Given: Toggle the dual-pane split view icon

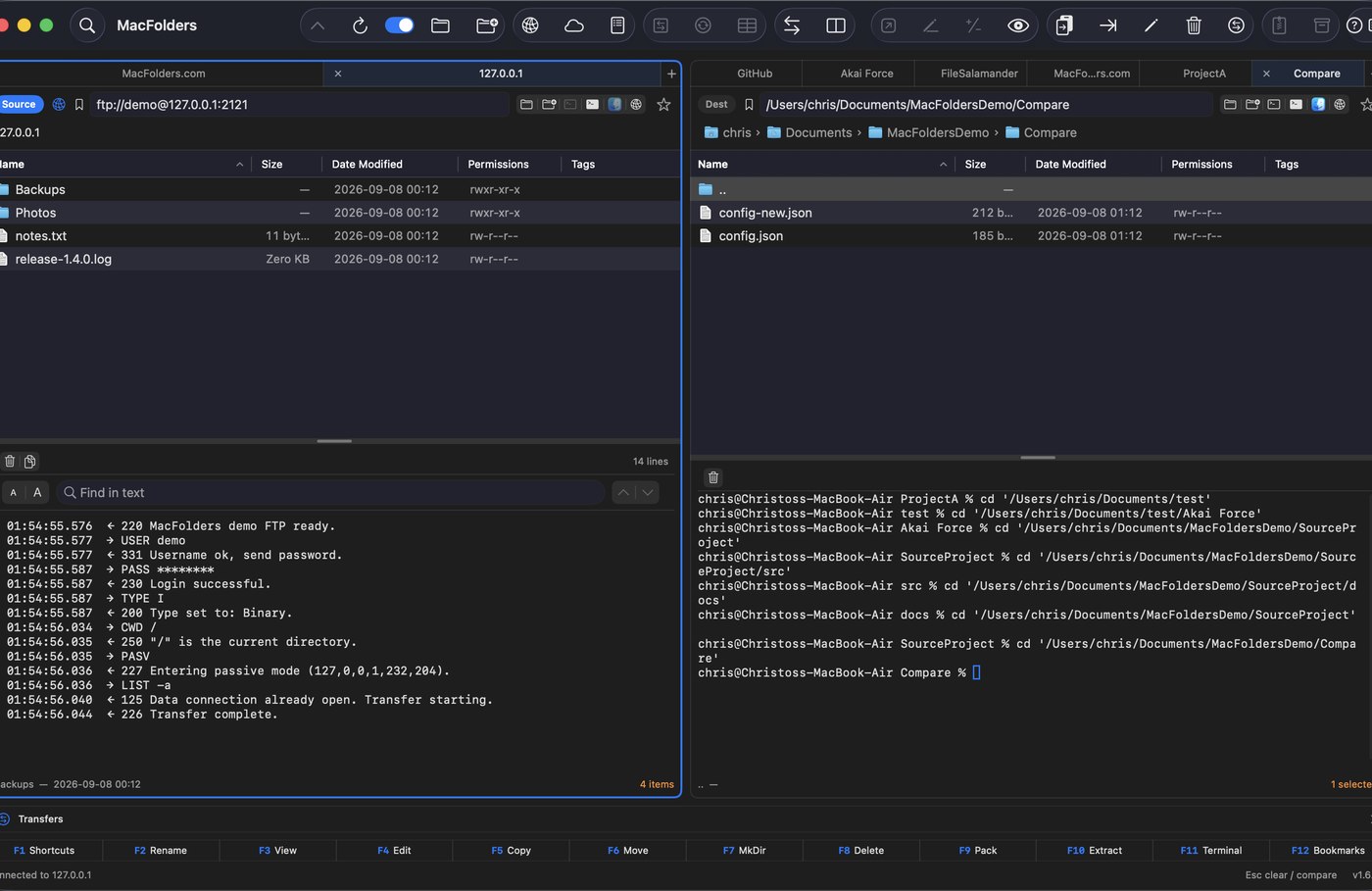Looking at the screenshot, I should [x=836, y=25].
